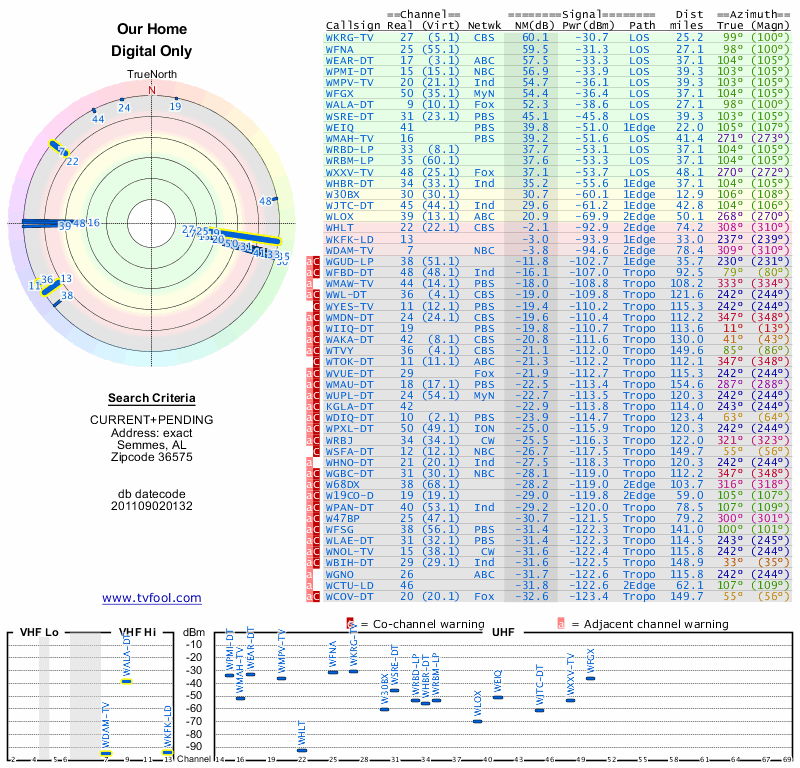
Task: Click the co-channel warning legend icon
Action: point(350,624)
